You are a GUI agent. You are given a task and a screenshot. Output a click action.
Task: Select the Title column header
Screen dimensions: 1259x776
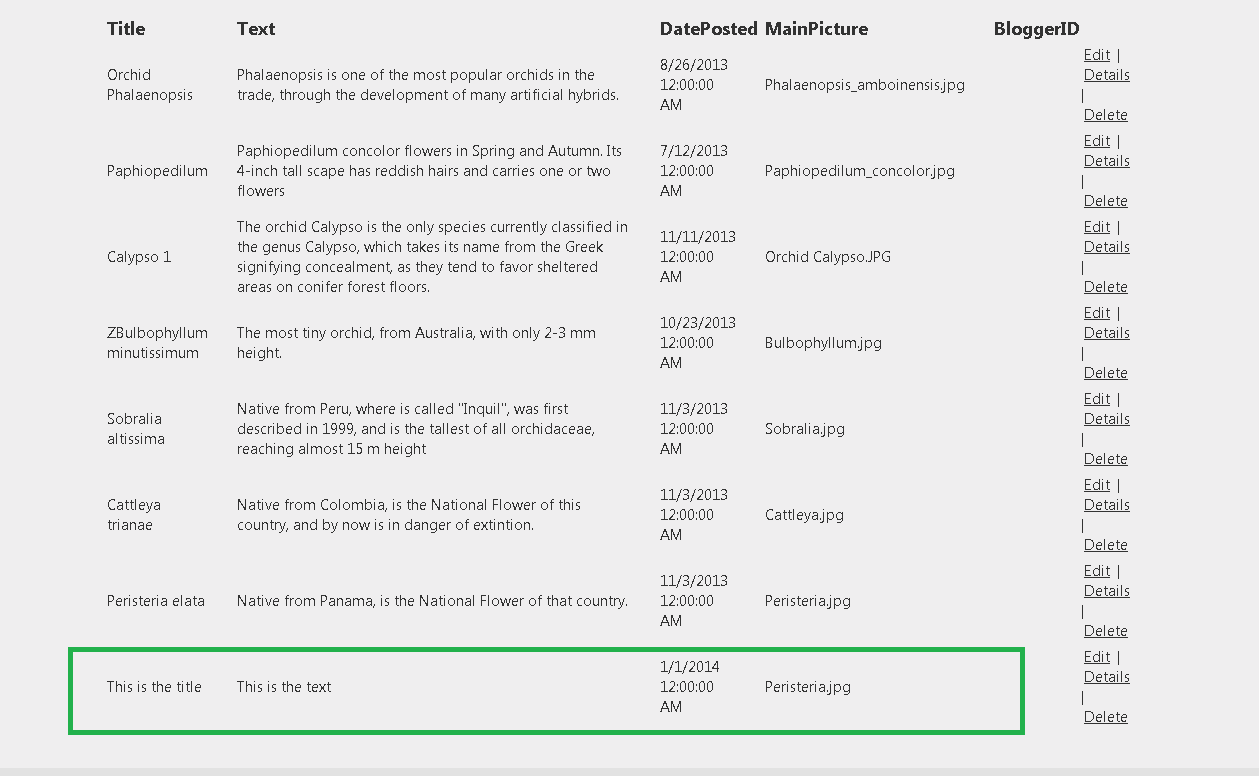(x=126, y=29)
